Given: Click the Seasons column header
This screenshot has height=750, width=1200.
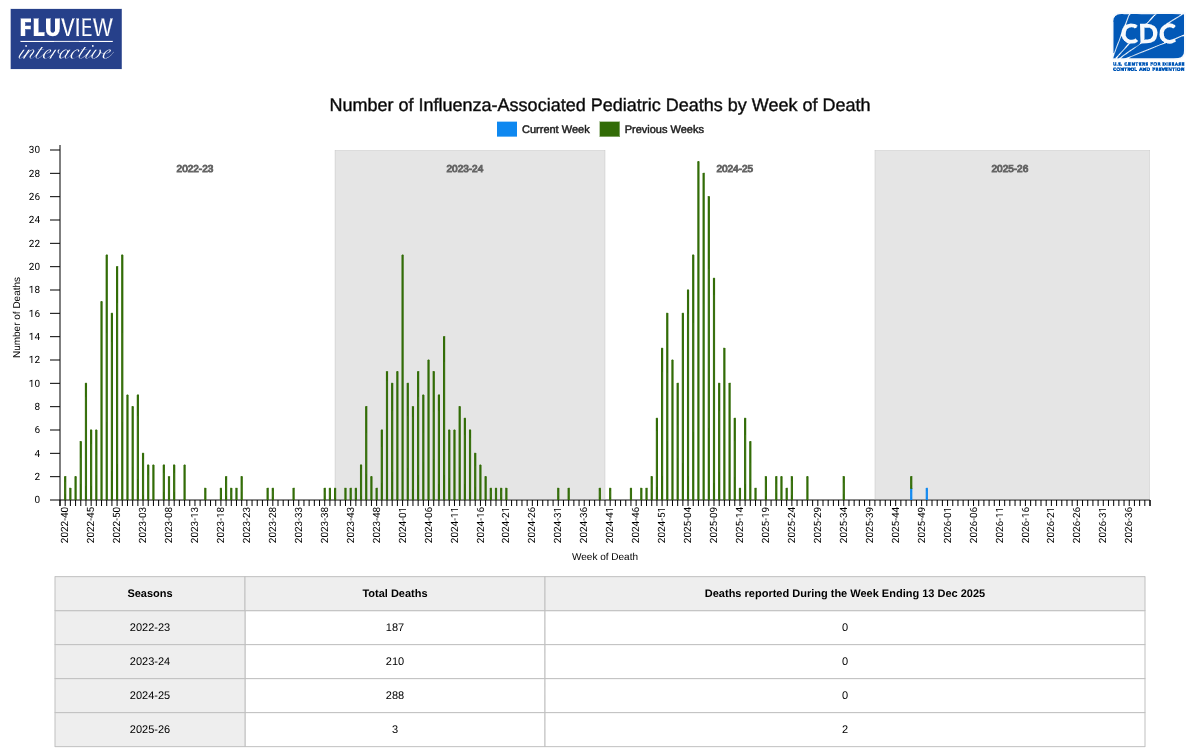Looking at the screenshot, I should pos(150,593).
